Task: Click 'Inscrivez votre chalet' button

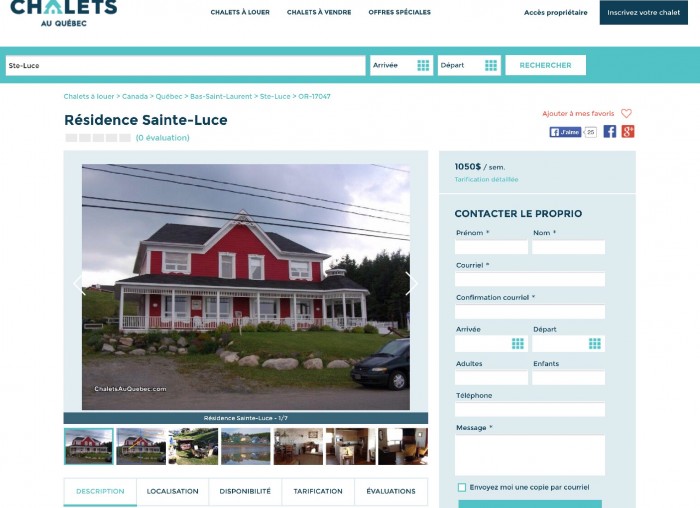Action: 643,12
